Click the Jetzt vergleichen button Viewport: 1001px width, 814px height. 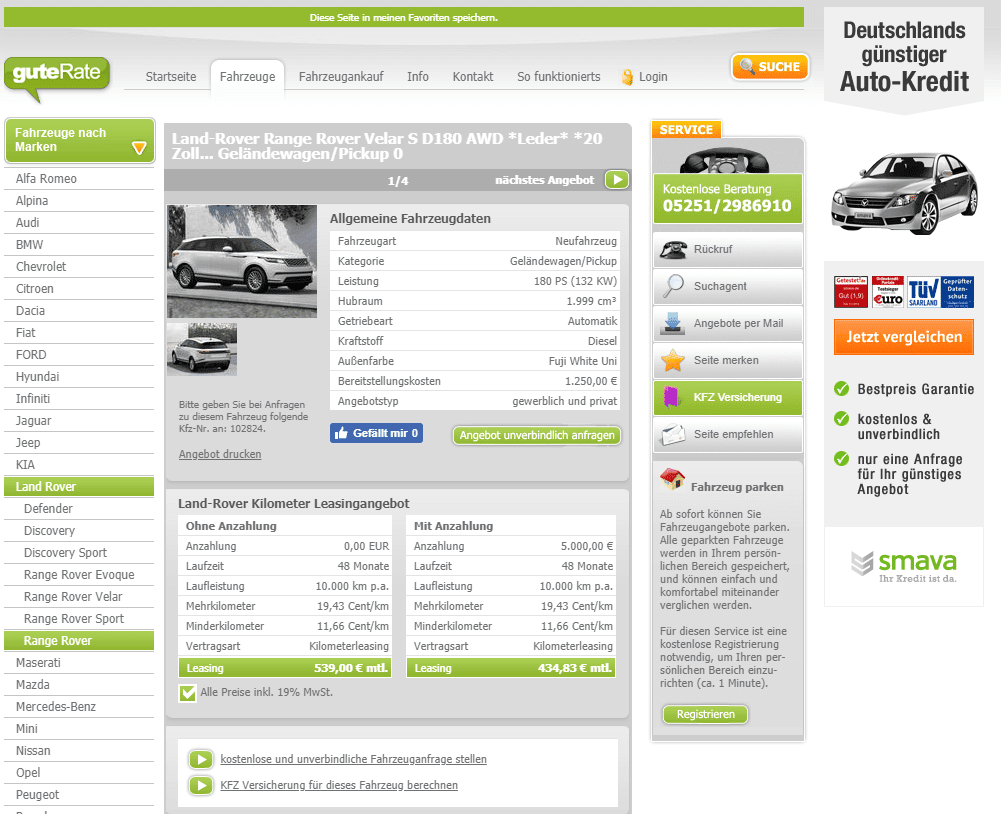coord(904,336)
